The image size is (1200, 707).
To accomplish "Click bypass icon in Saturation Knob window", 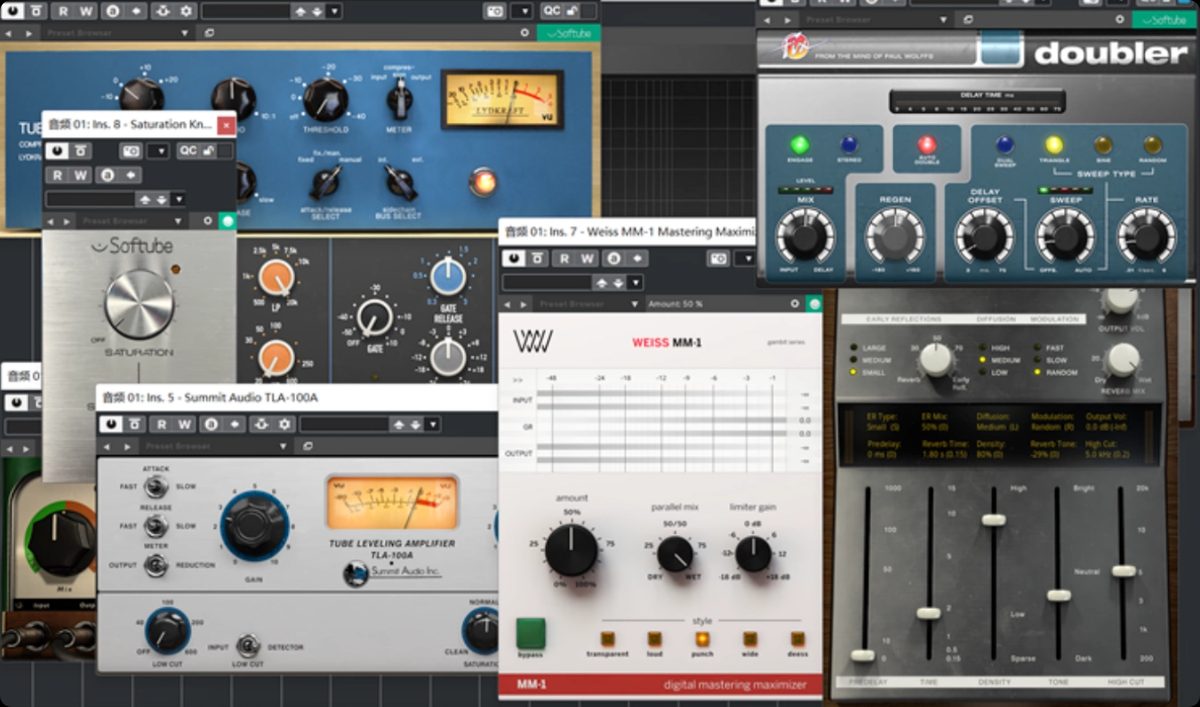I will [80, 151].
